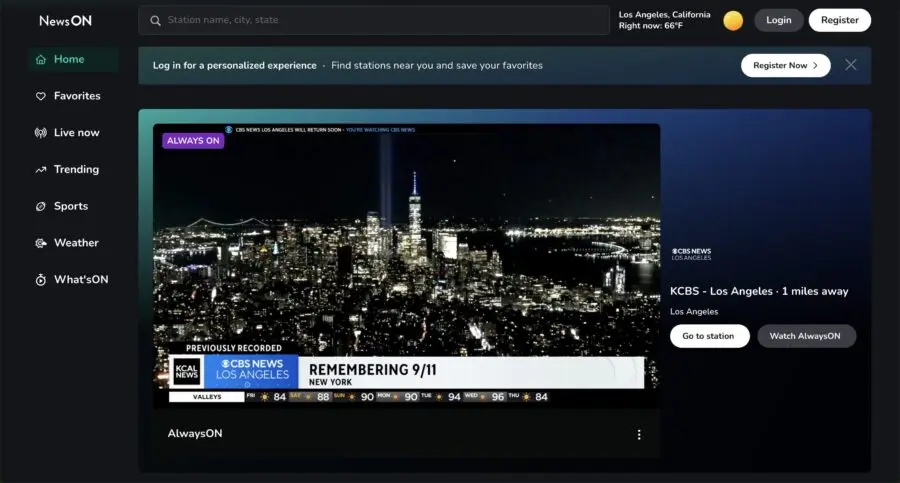900x483 pixels.
Task: Open the Trending menu item
Action: point(76,170)
